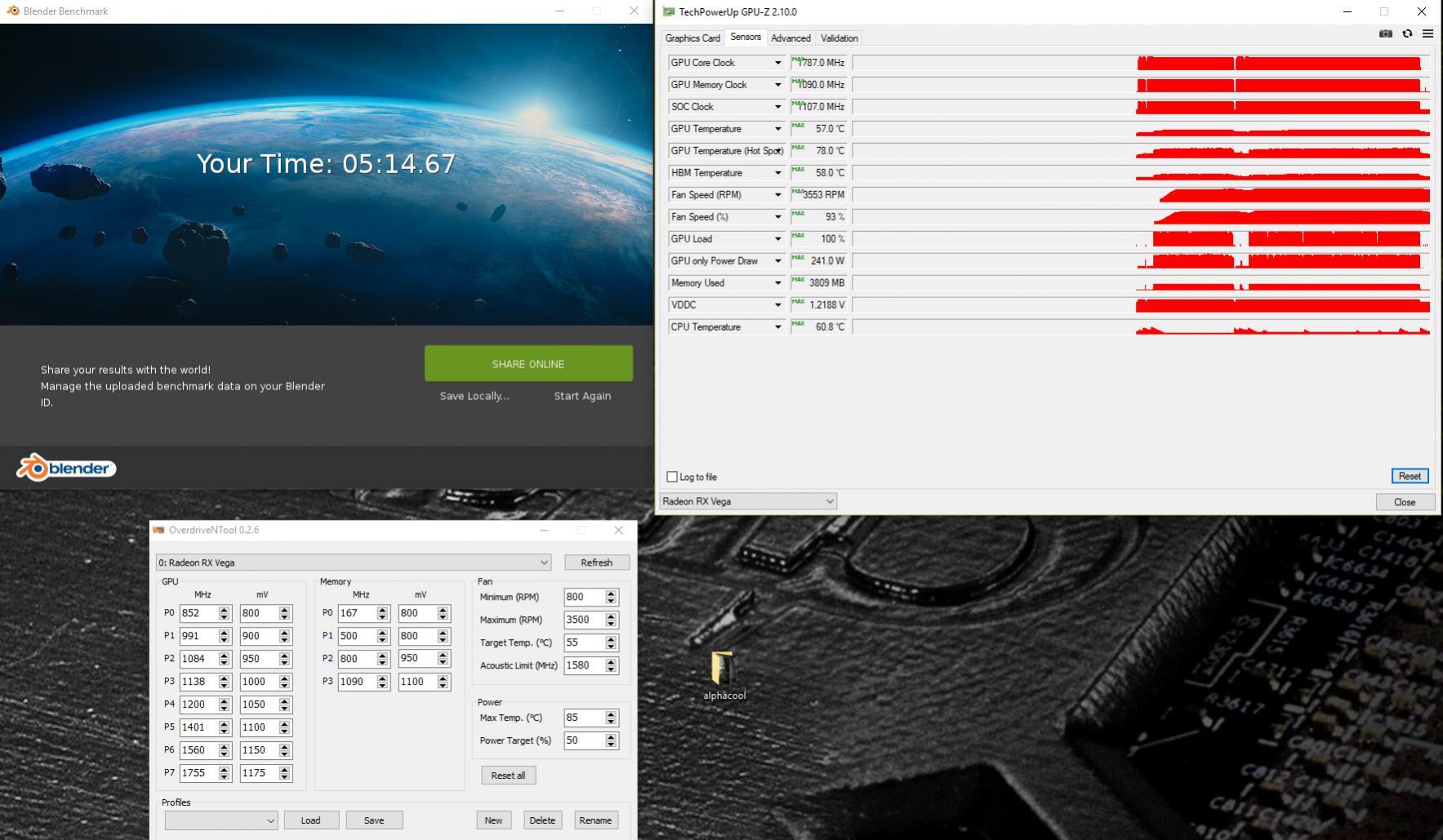Switch to the Graphics Card tab

(693, 38)
